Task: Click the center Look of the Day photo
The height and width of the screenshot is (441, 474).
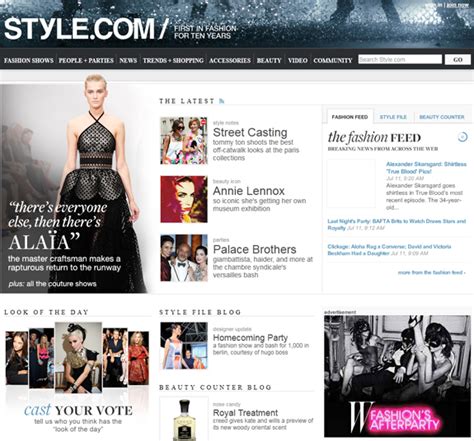Action: [78, 357]
